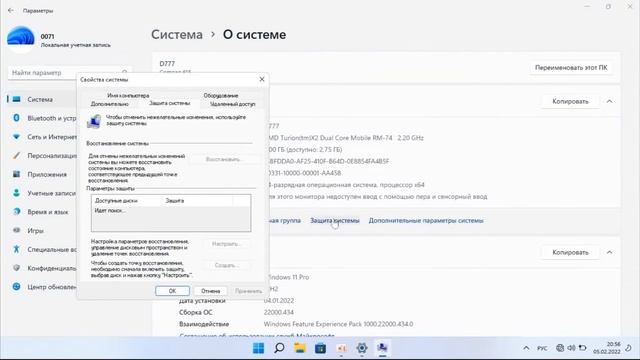Open Дополнительные параметры системы link

point(426,220)
